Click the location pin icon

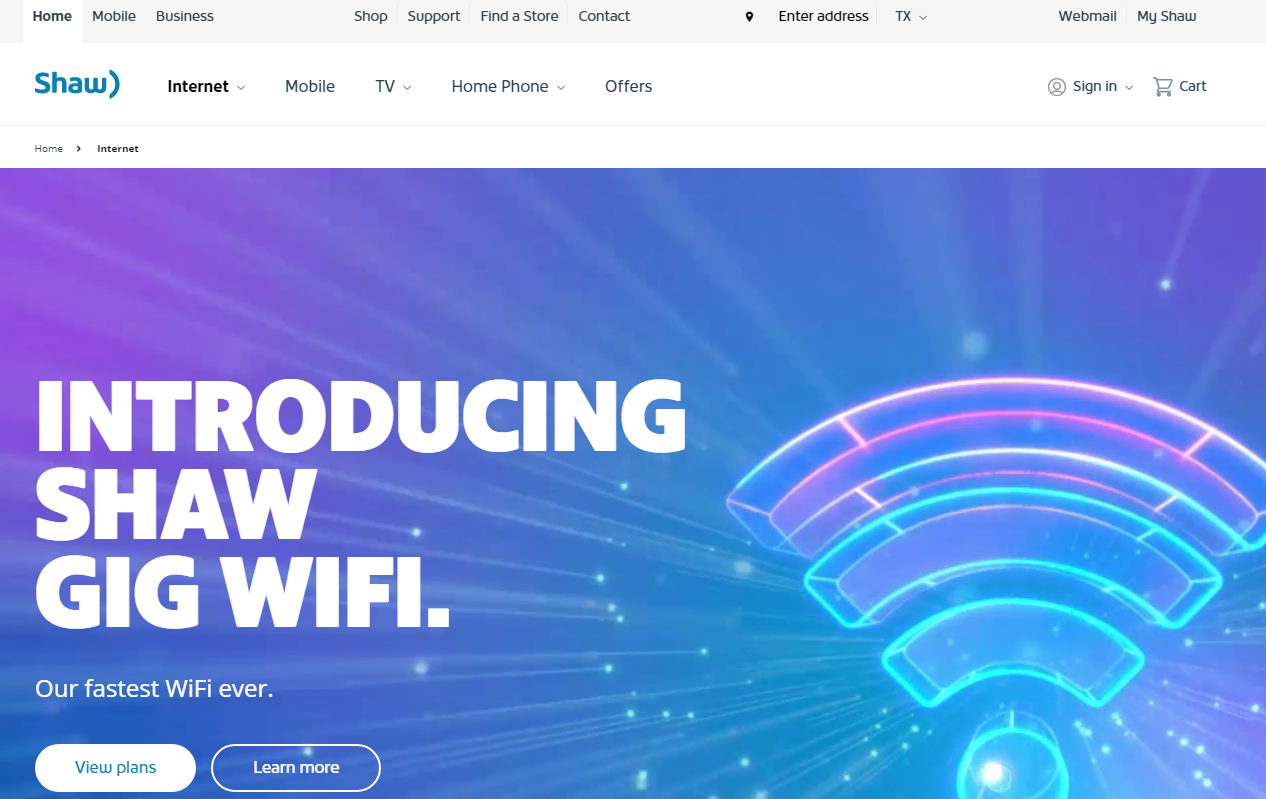[x=749, y=17]
